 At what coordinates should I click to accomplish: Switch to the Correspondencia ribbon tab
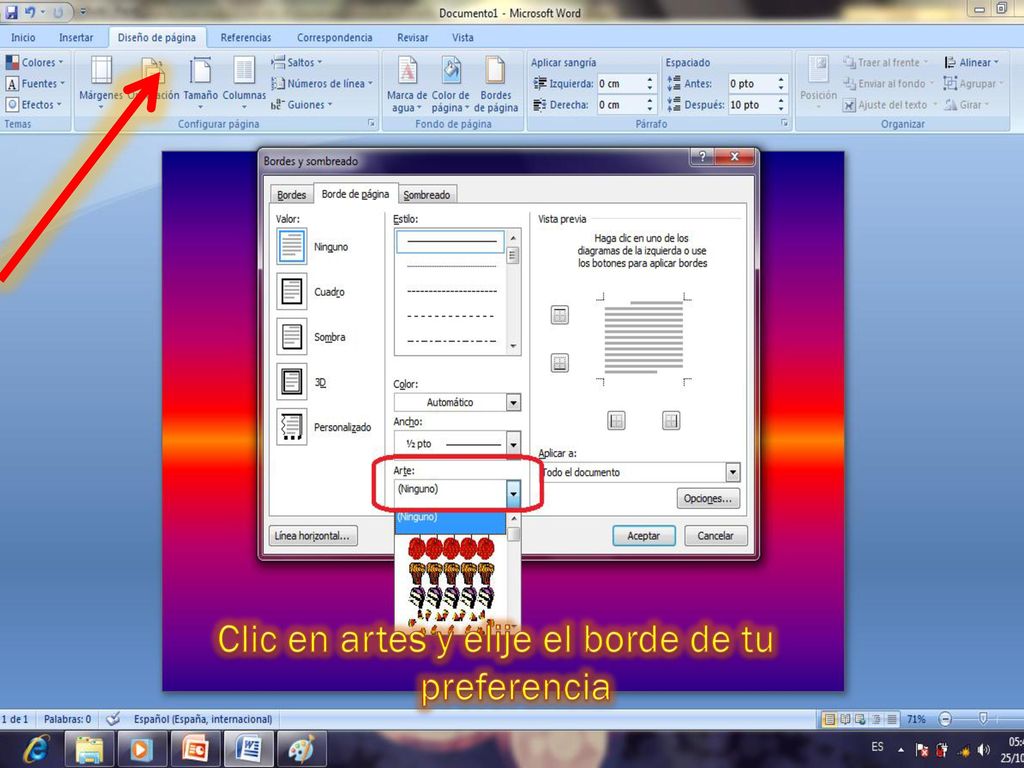334,37
